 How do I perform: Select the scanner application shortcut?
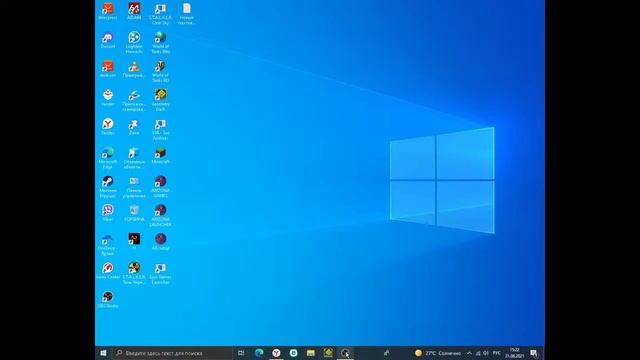pyautogui.click(x=134, y=100)
